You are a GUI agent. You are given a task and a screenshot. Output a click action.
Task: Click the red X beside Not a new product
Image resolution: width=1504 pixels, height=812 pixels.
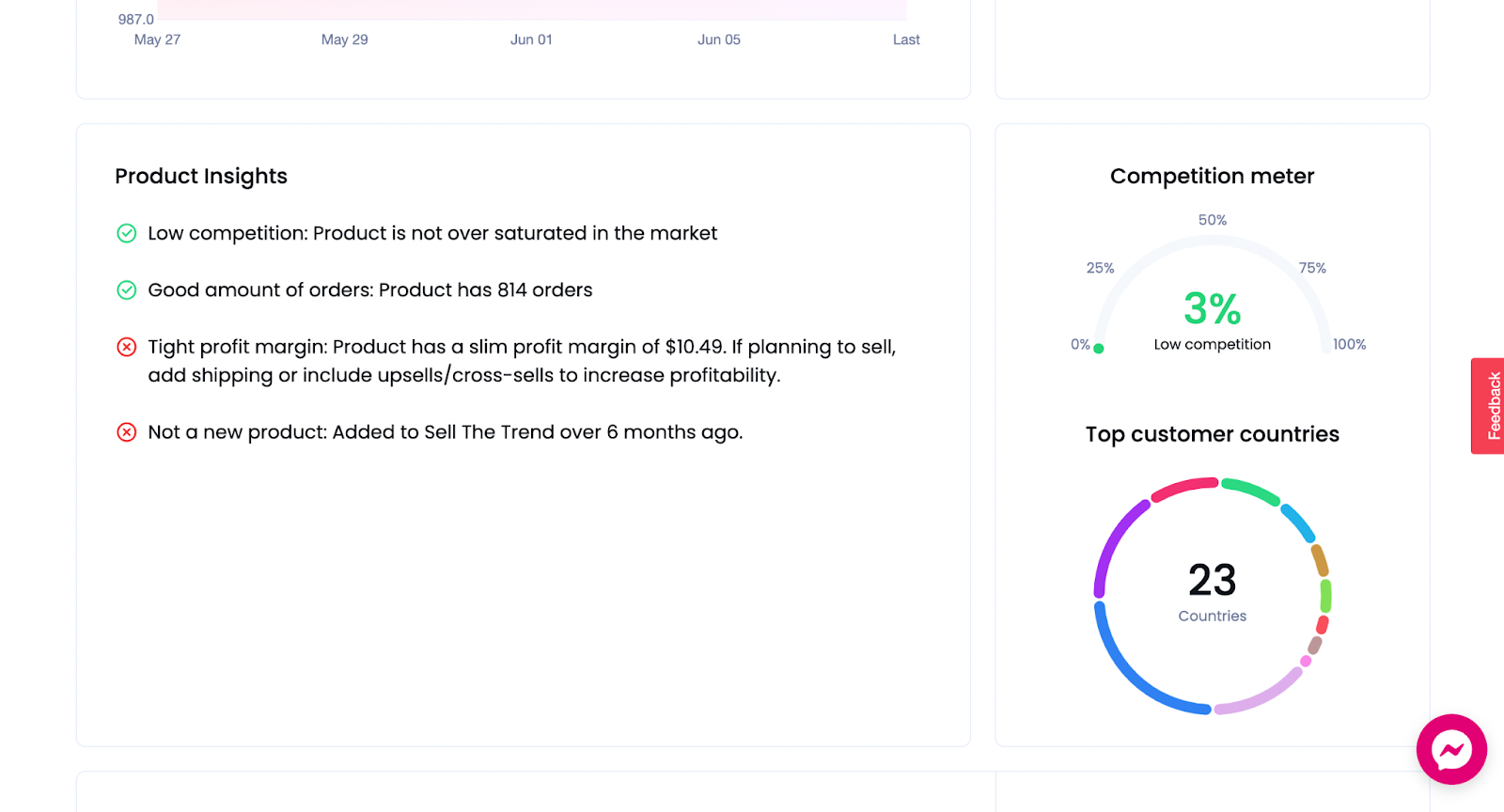pyautogui.click(x=127, y=432)
